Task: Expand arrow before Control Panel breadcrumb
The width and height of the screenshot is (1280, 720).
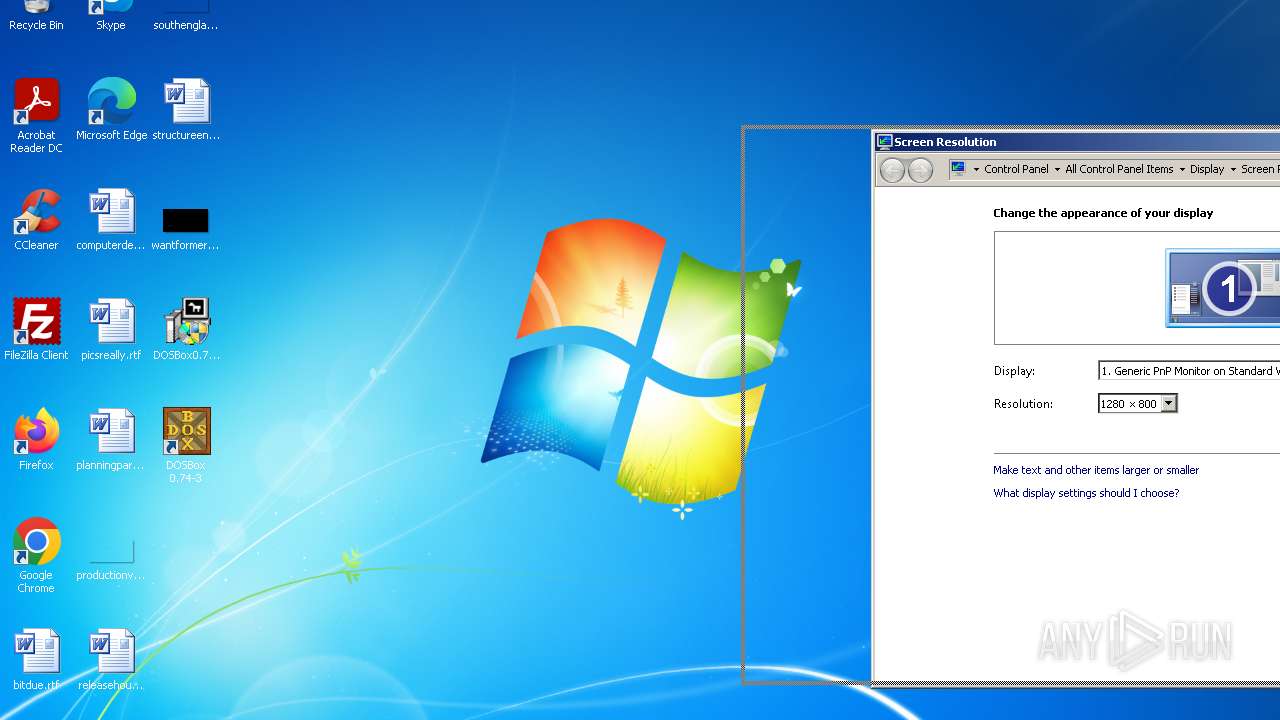Action: [976, 169]
